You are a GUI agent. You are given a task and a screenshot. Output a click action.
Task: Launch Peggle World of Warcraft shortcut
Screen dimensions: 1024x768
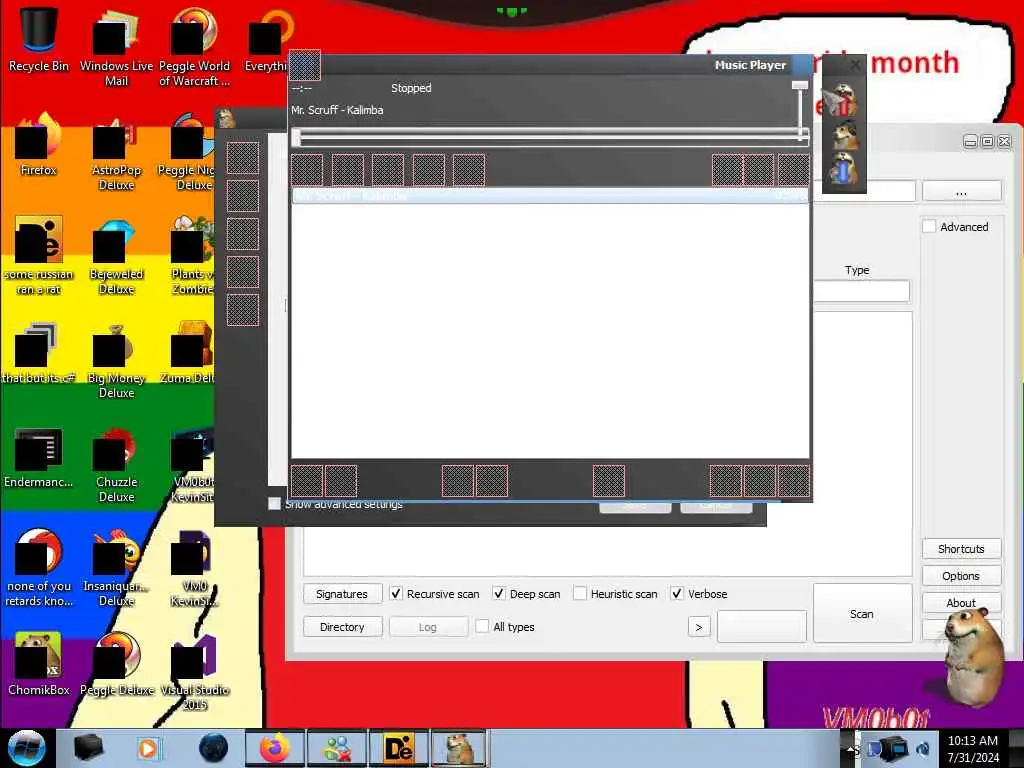tap(194, 46)
